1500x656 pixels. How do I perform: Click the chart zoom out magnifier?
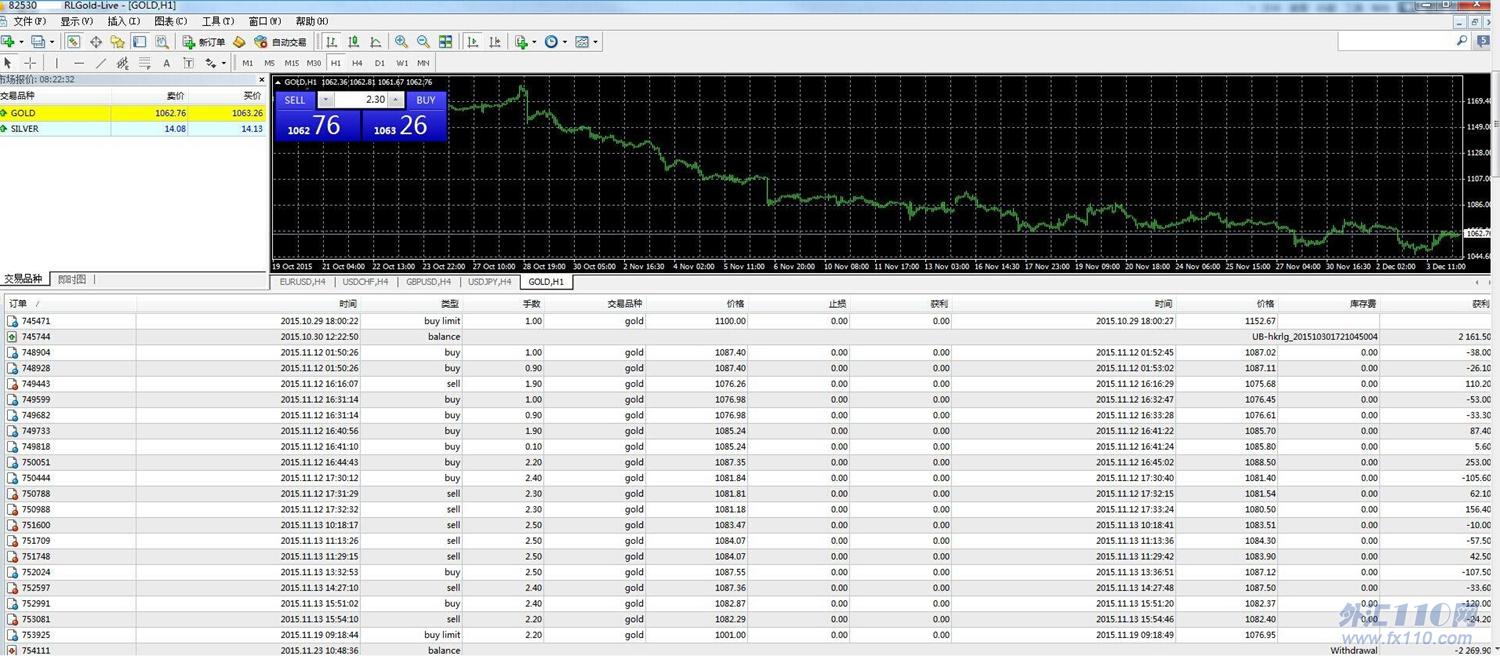tap(423, 42)
